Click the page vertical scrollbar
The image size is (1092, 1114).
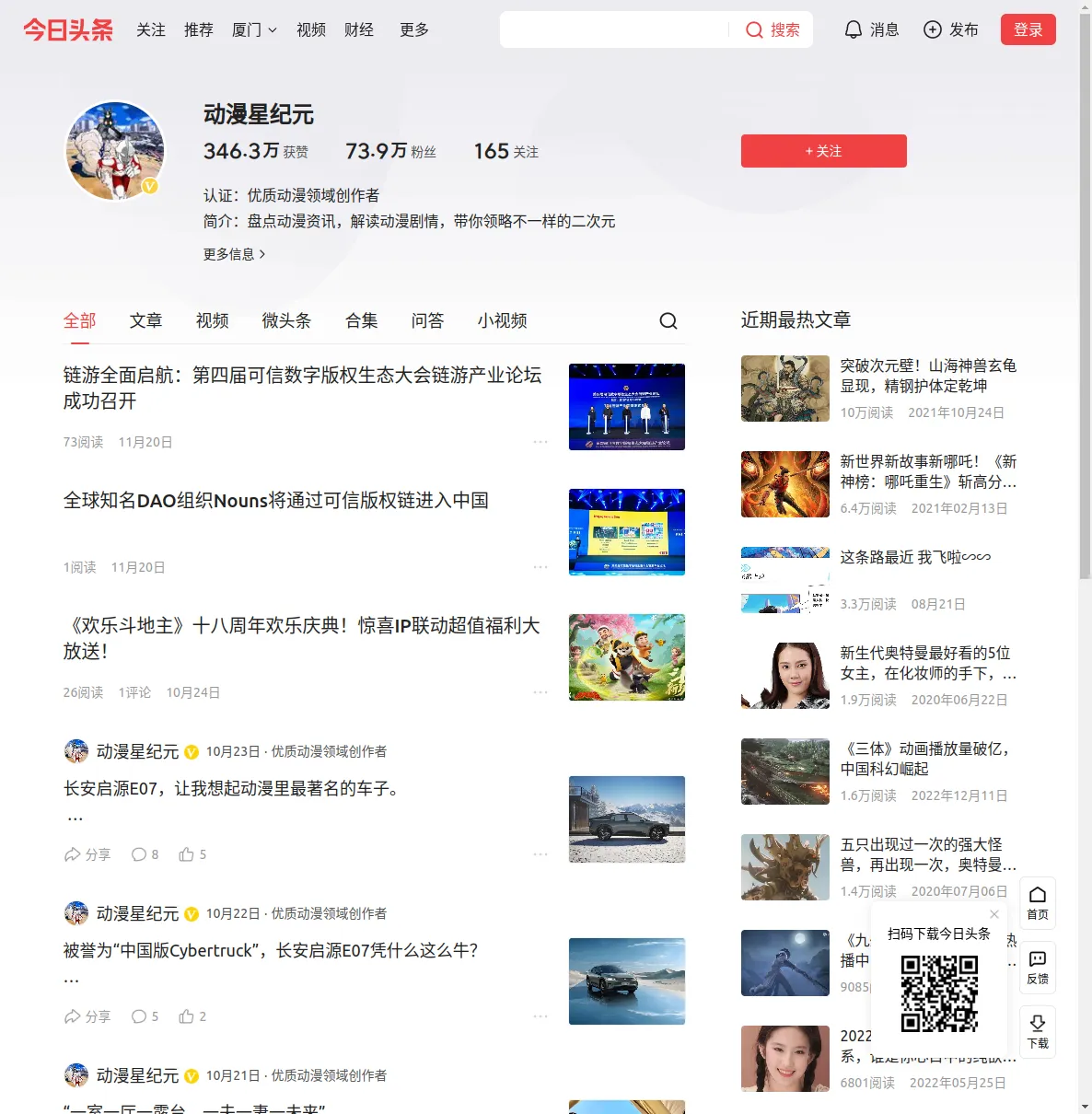point(1085,295)
